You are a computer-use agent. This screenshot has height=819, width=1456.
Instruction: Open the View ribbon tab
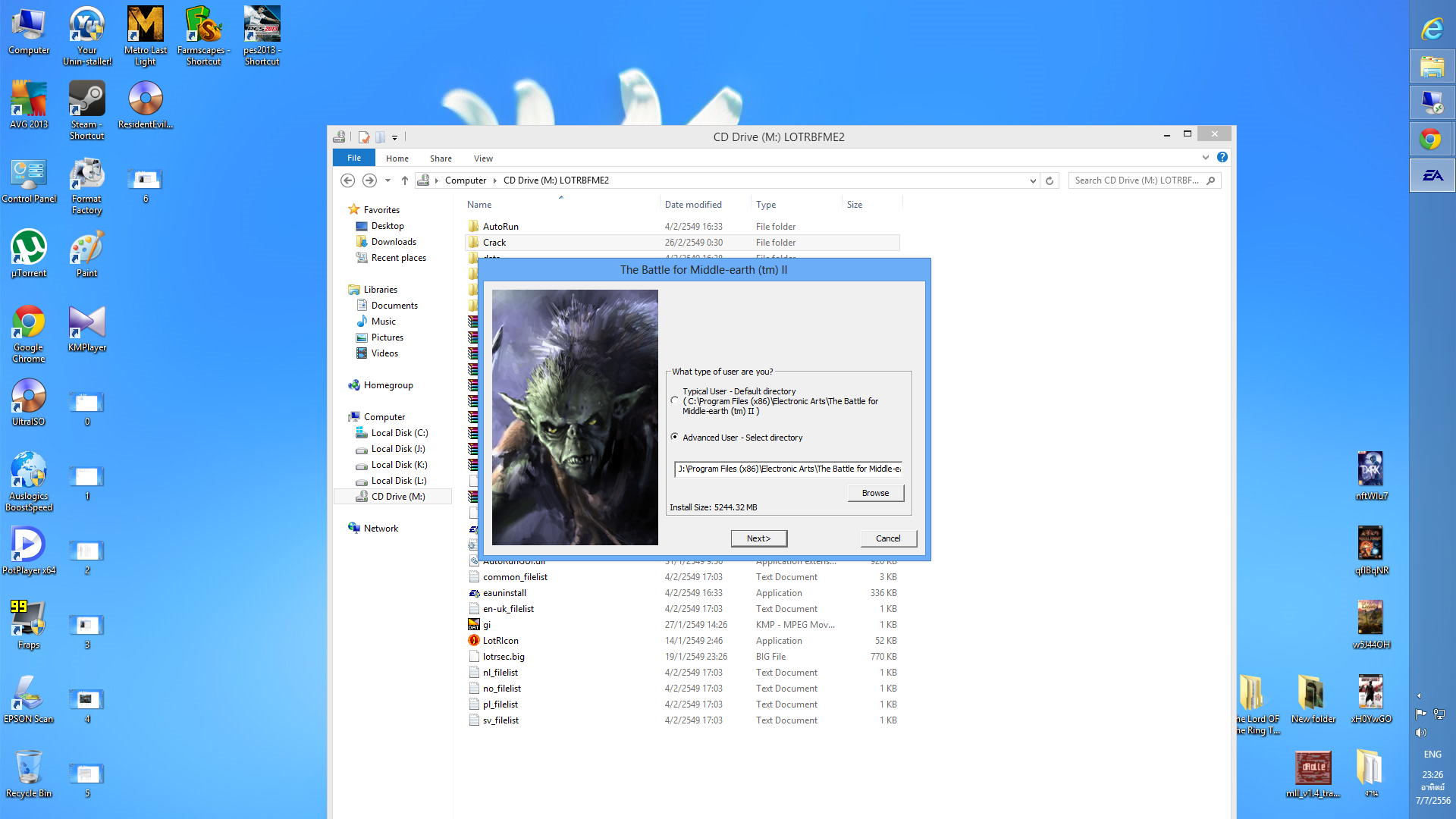483,158
